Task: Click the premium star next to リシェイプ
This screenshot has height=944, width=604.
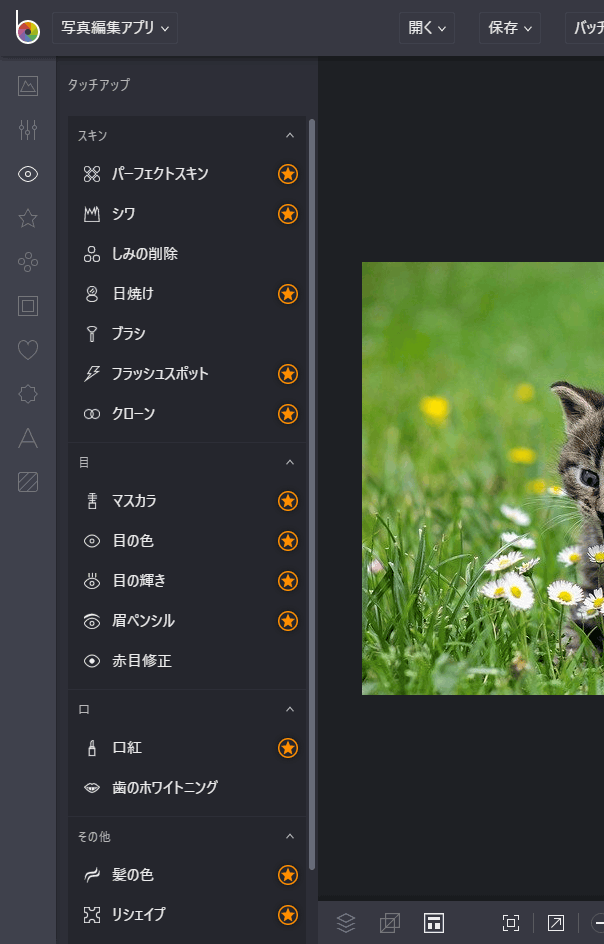Action: 288,914
